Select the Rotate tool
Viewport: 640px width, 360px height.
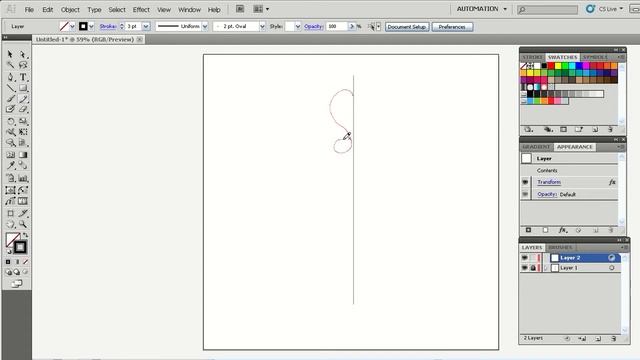pos(10,121)
